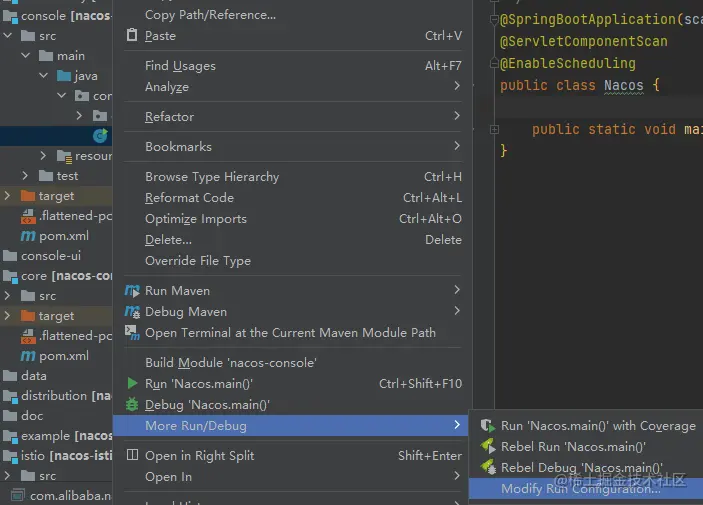This screenshot has height=505, width=703.
Task: Click the orange target folder icon under console
Action: (28, 196)
